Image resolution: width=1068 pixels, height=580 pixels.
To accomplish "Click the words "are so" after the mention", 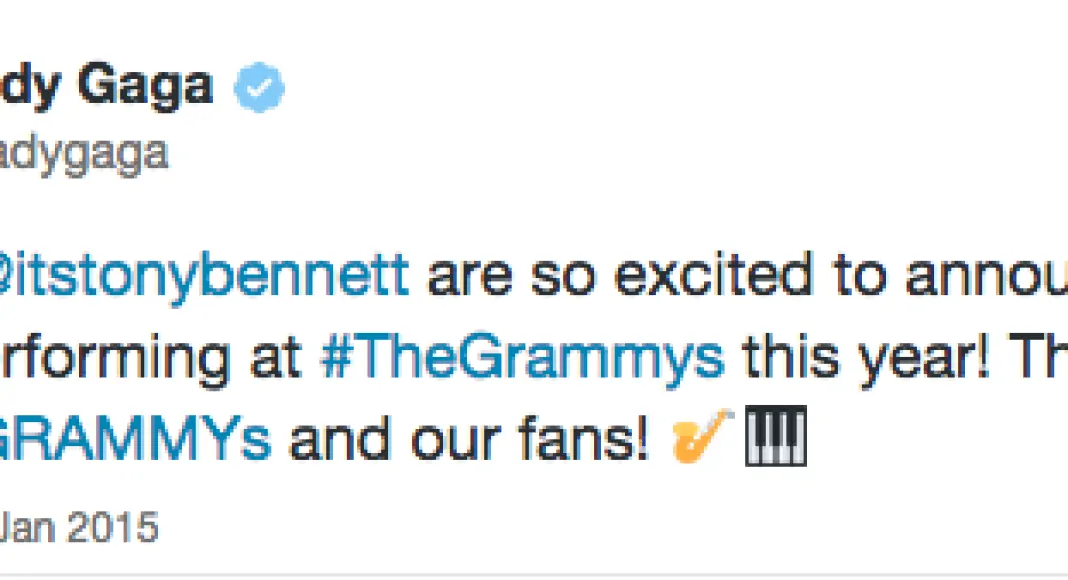I will pyautogui.click(x=513, y=276).
